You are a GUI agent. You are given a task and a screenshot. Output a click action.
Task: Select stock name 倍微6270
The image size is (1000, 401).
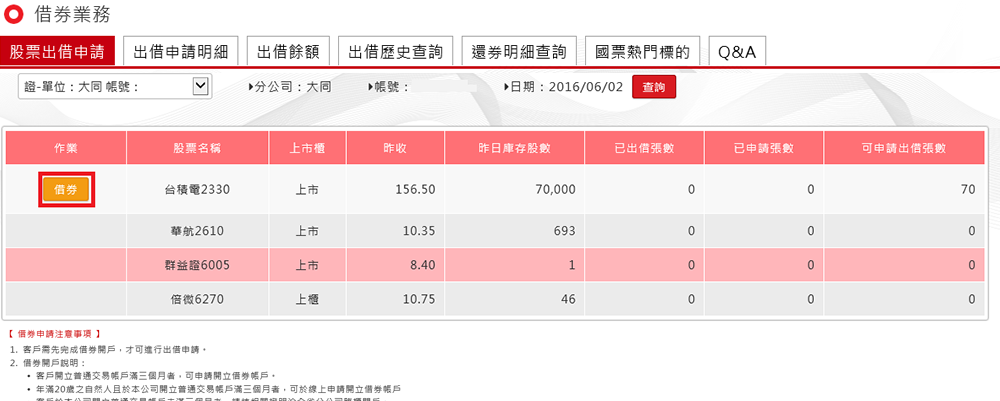197,298
